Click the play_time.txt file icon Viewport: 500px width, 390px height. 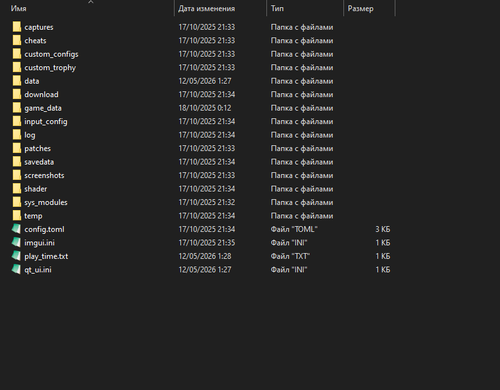pos(16,256)
